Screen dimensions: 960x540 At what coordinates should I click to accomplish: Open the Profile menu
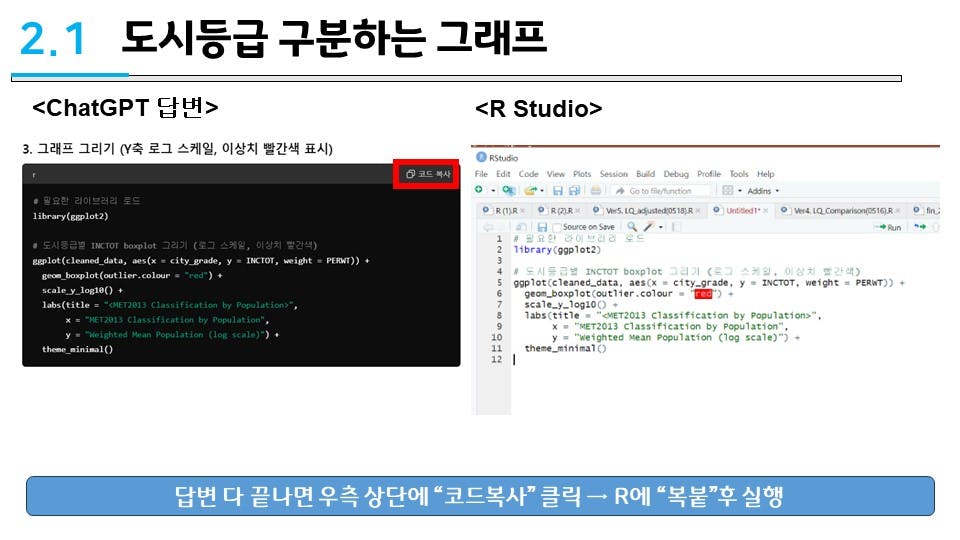click(709, 174)
